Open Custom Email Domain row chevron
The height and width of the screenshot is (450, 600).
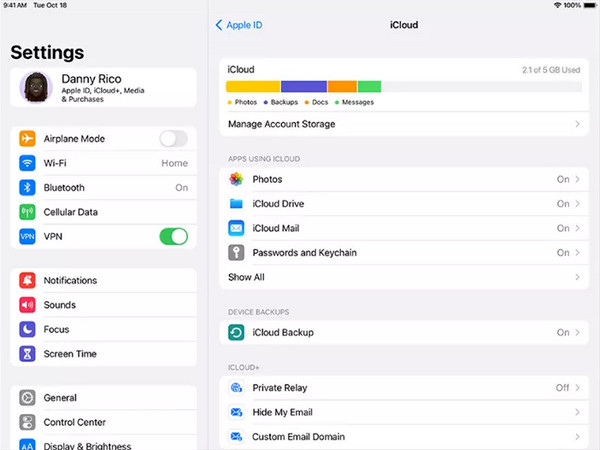(x=577, y=437)
